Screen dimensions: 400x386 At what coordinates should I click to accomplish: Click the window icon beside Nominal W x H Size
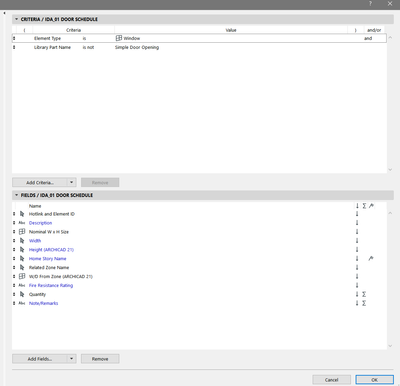[x=22, y=232]
